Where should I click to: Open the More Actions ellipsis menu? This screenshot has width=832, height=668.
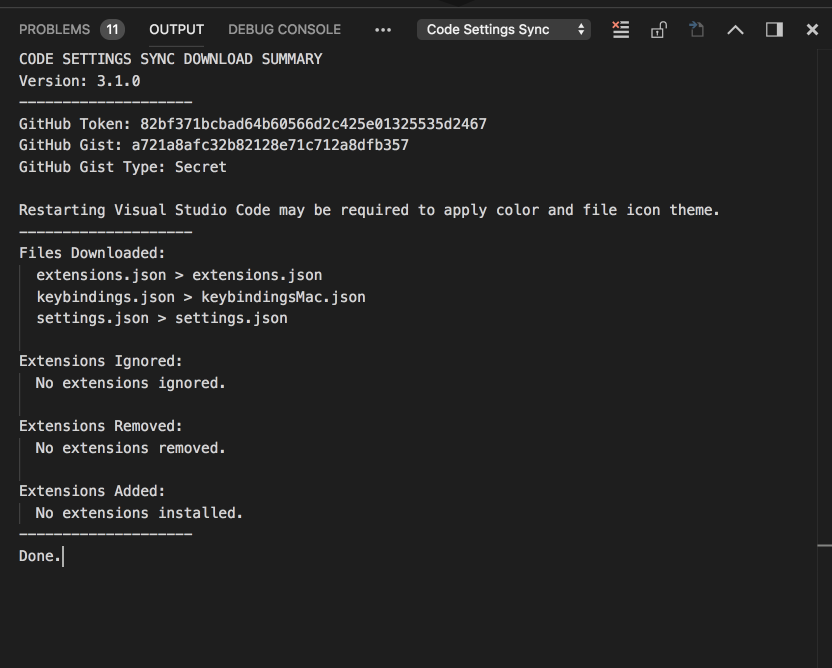381,30
